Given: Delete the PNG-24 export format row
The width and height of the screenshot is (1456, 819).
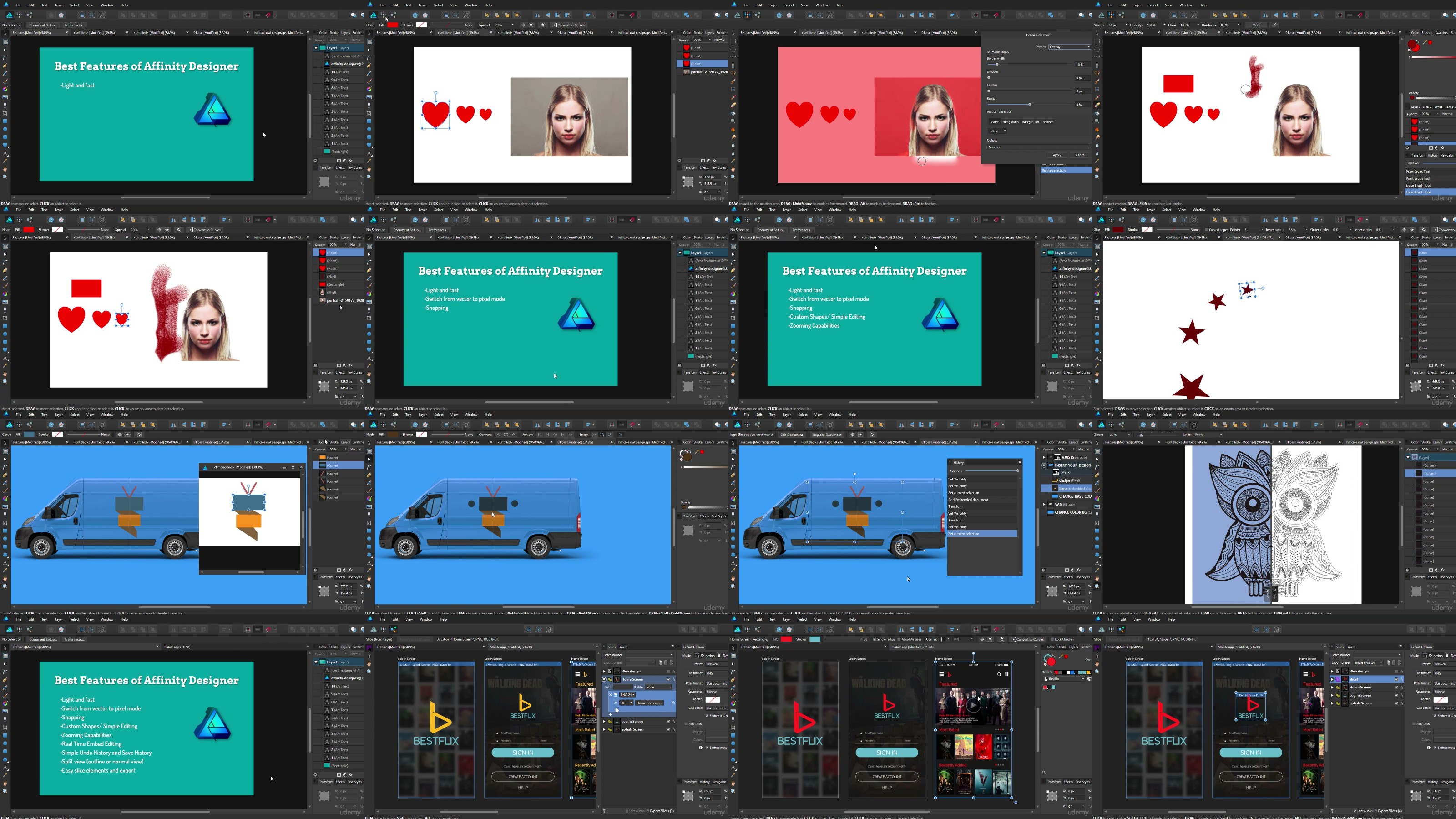Looking at the screenshot, I should [611, 695].
